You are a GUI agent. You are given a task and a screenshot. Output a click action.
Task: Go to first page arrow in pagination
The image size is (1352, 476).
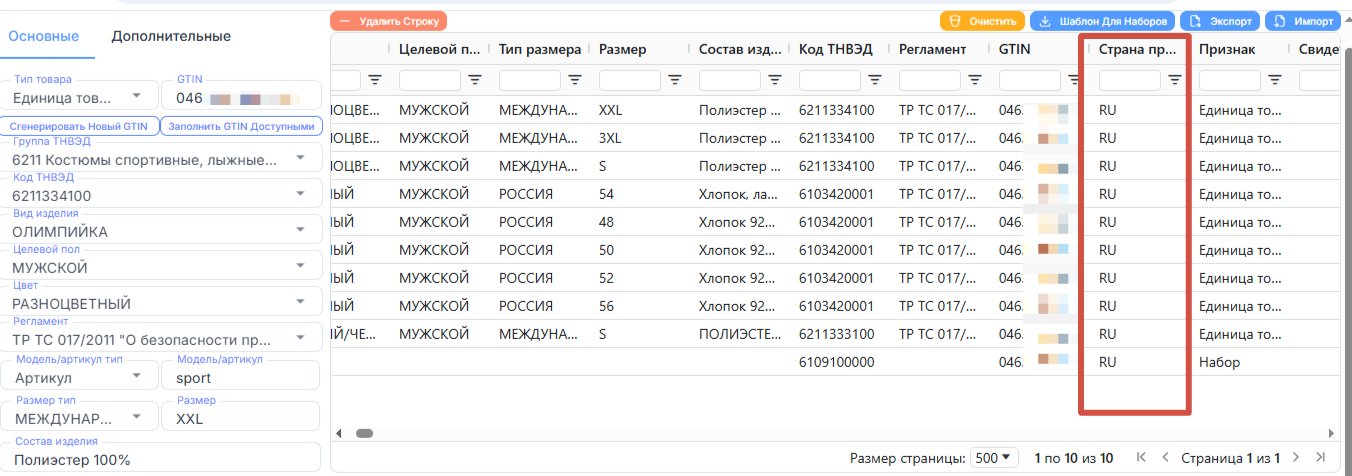[x=1137, y=458]
